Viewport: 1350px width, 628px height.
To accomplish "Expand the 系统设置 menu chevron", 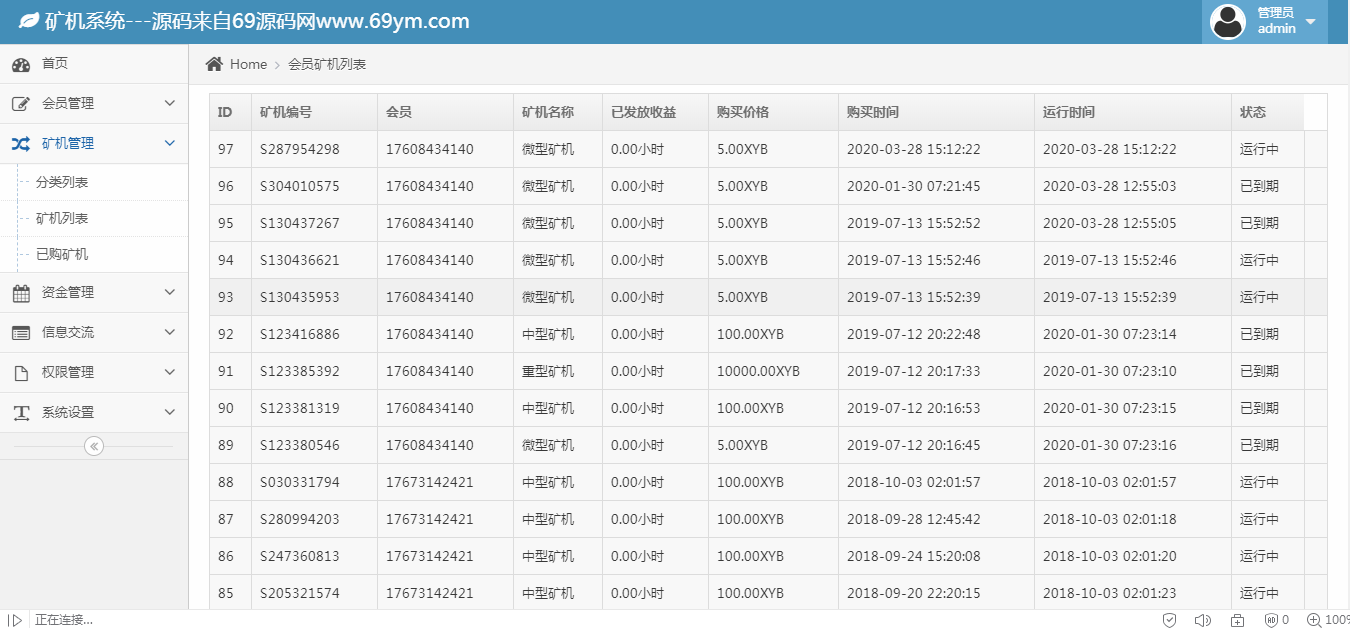I will click(x=169, y=412).
